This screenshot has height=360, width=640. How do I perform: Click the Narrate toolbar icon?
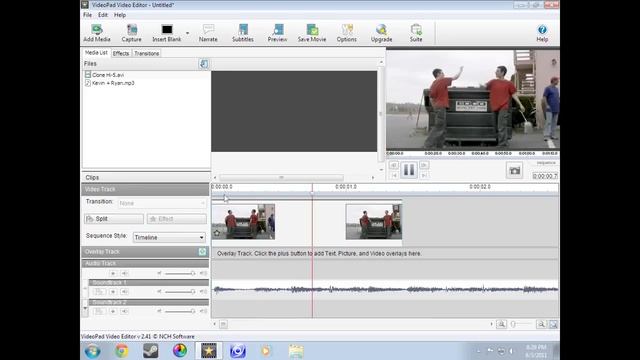pyautogui.click(x=208, y=33)
